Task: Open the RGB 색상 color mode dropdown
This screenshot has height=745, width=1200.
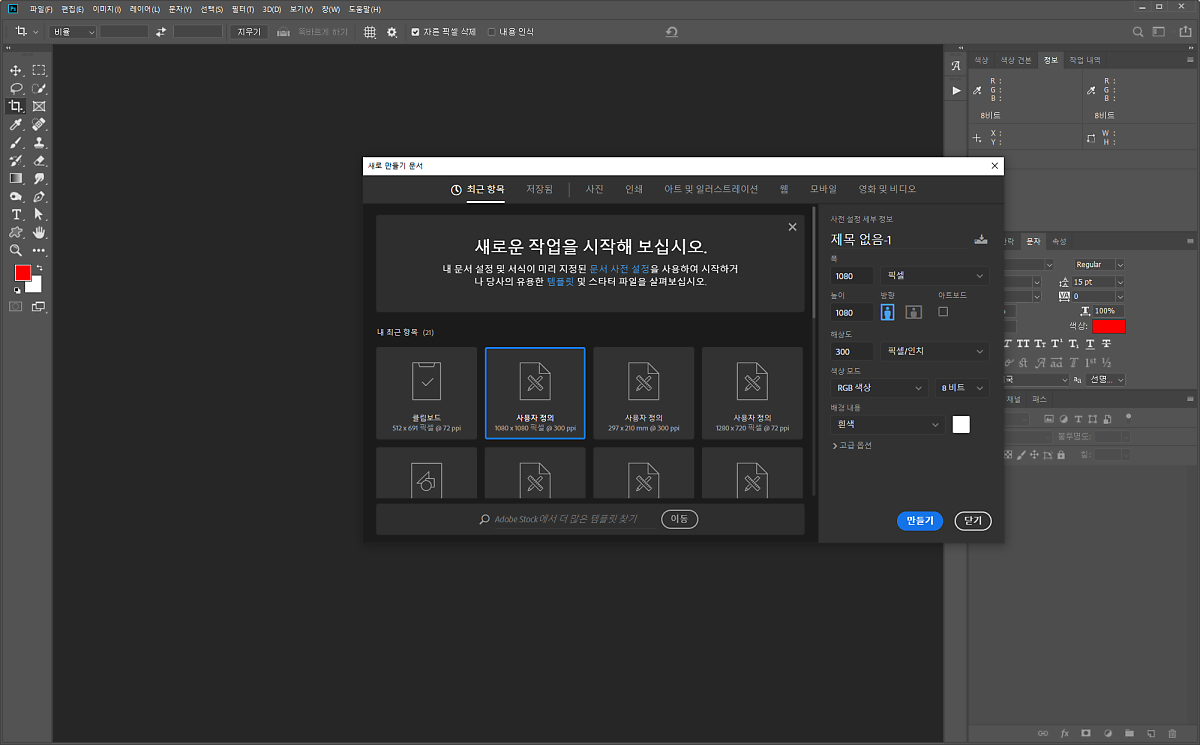Action: (879, 388)
